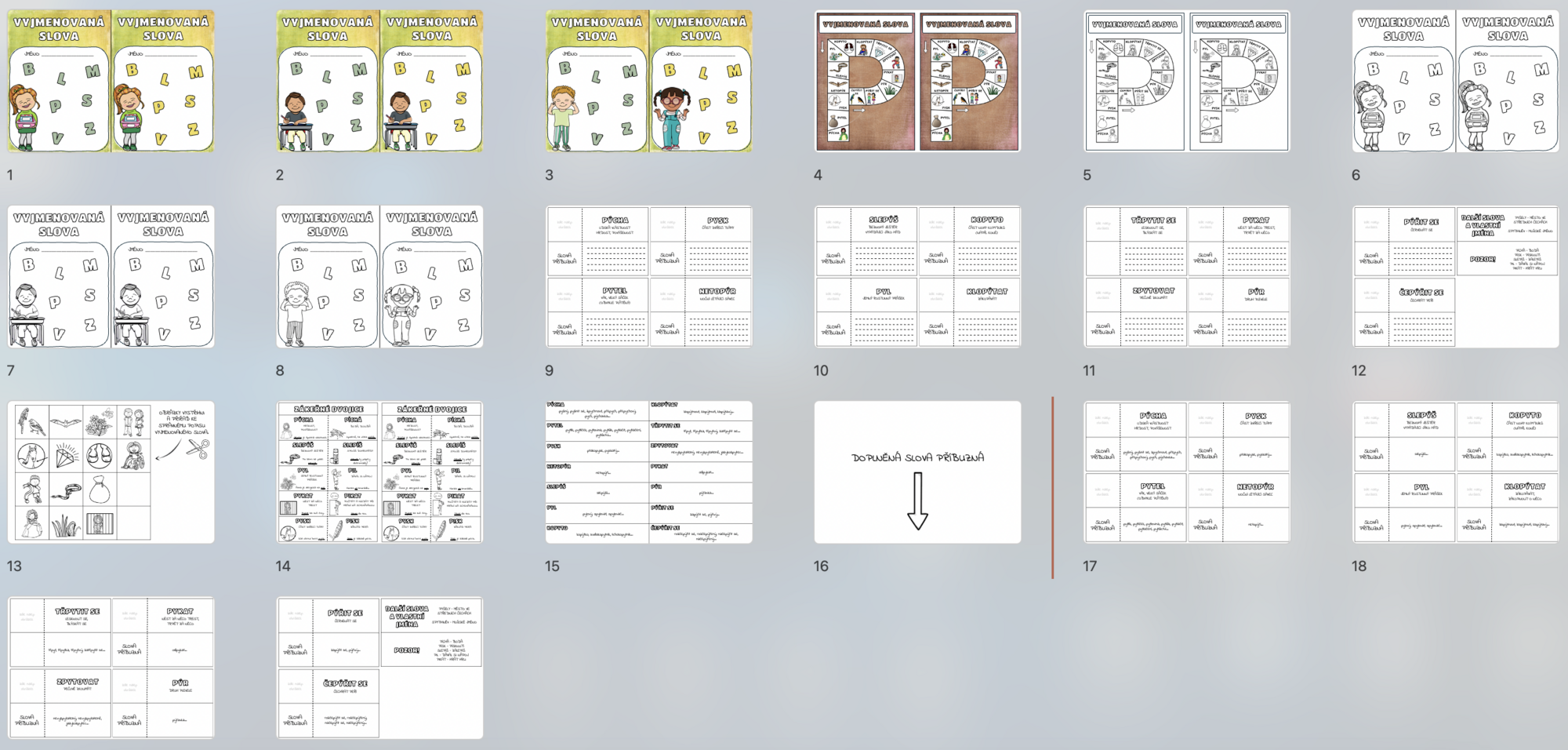Select slide 8, outline boy covering ears
Image resolution: width=1568 pixels, height=750 pixels.
click(x=379, y=276)
